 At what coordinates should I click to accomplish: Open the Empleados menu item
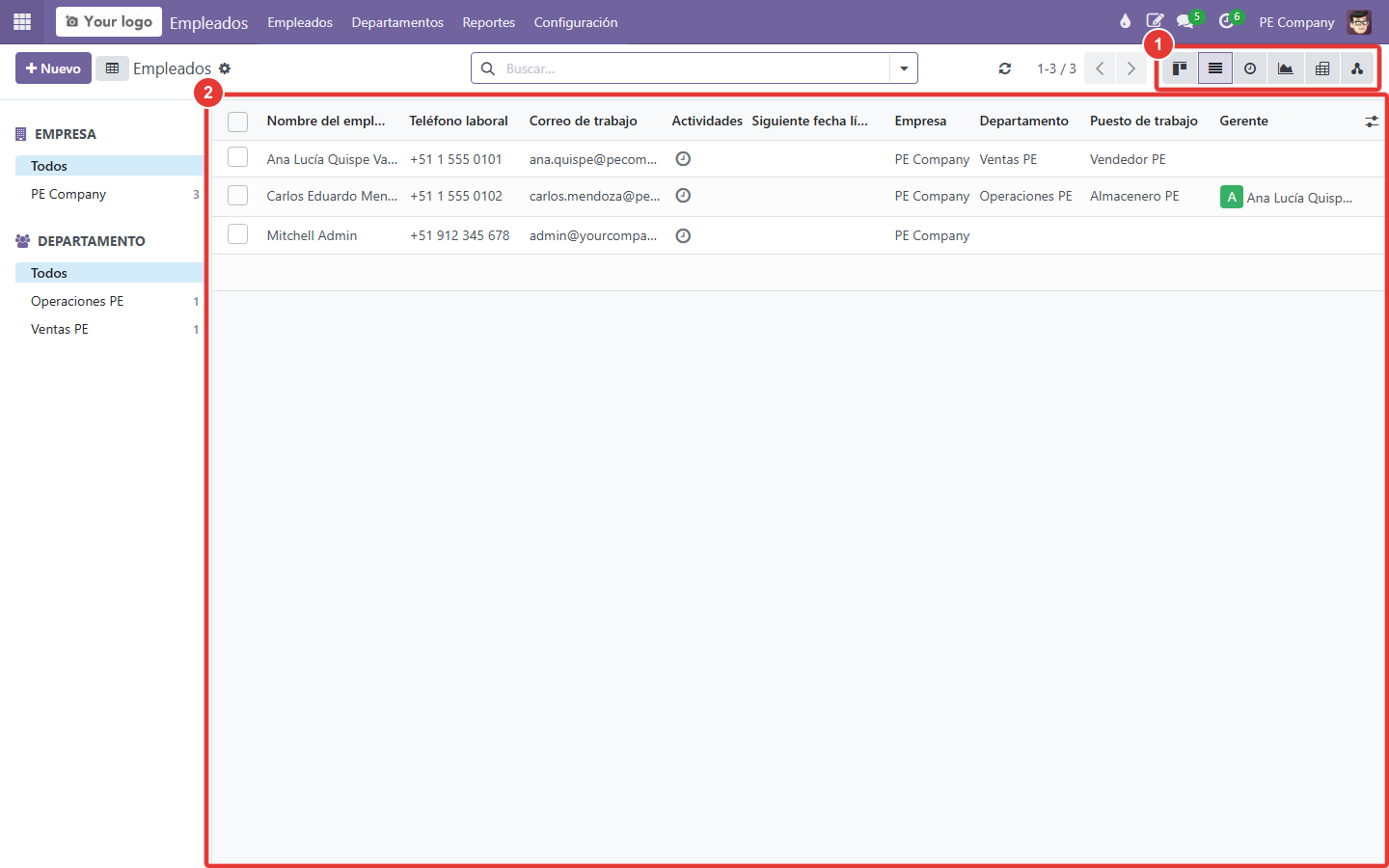[x=300, y=22]
